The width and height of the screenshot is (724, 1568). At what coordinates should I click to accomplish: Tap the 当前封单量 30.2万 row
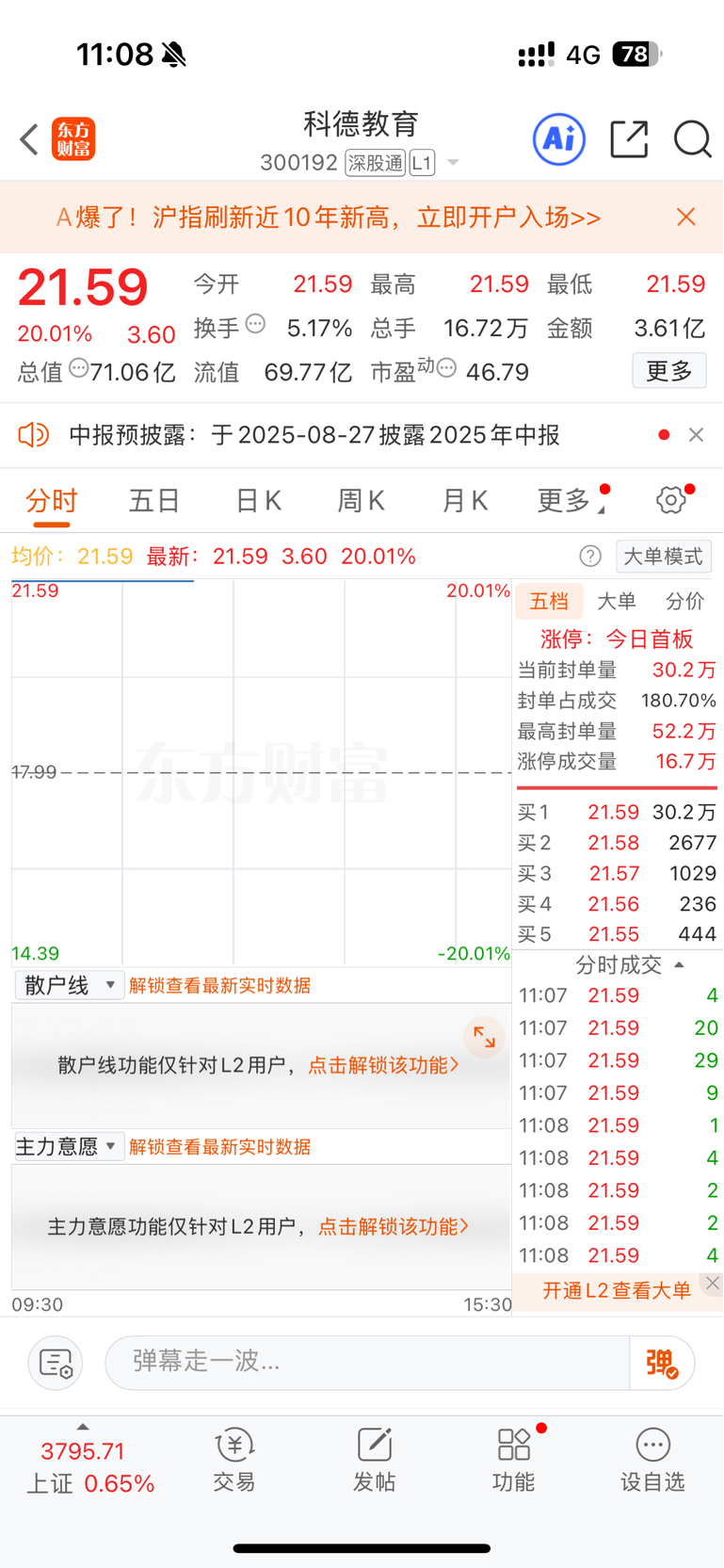coord(617,670)
